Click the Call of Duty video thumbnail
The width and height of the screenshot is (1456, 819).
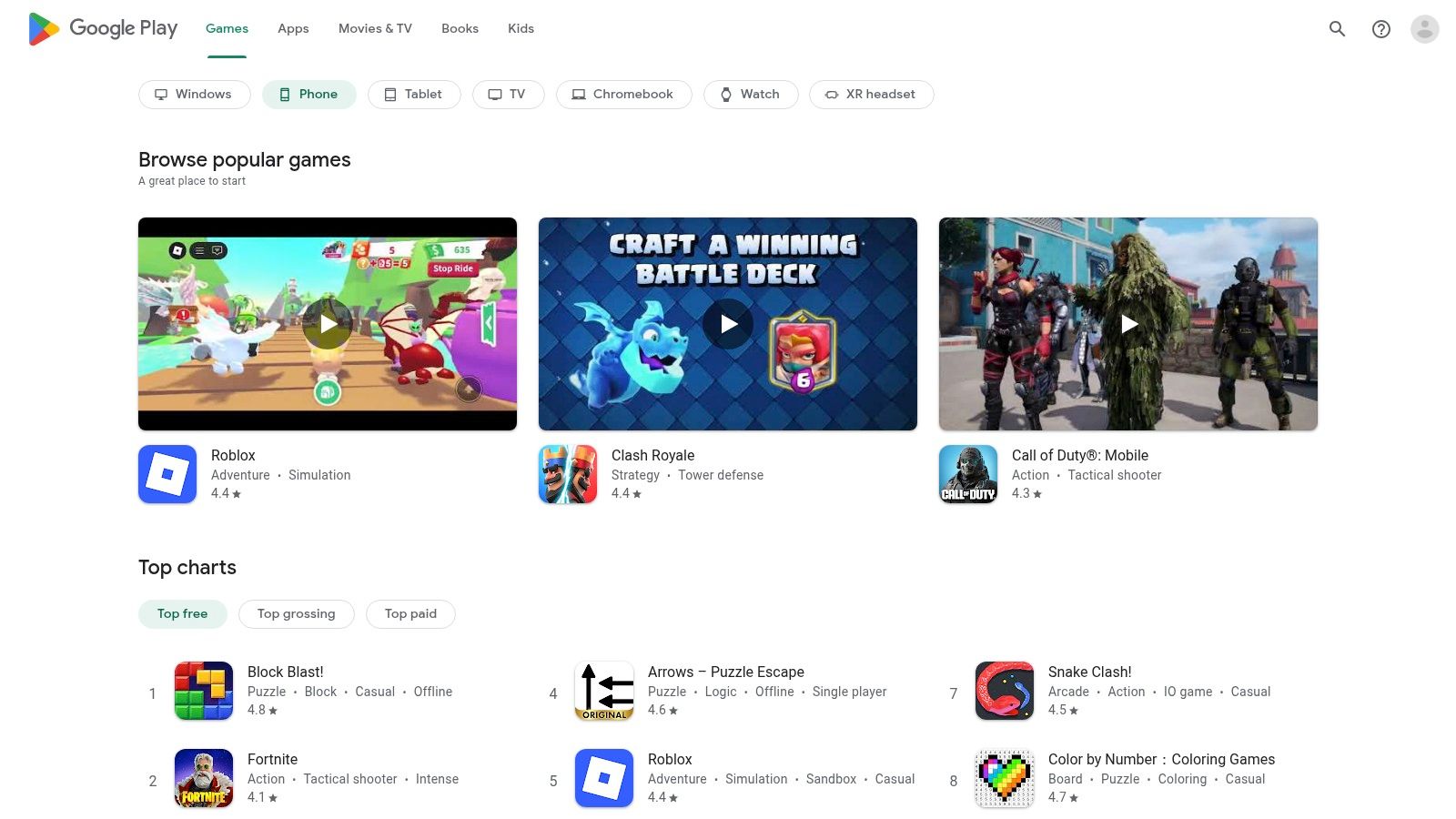pyautogui.click(x=1127, y=323)
